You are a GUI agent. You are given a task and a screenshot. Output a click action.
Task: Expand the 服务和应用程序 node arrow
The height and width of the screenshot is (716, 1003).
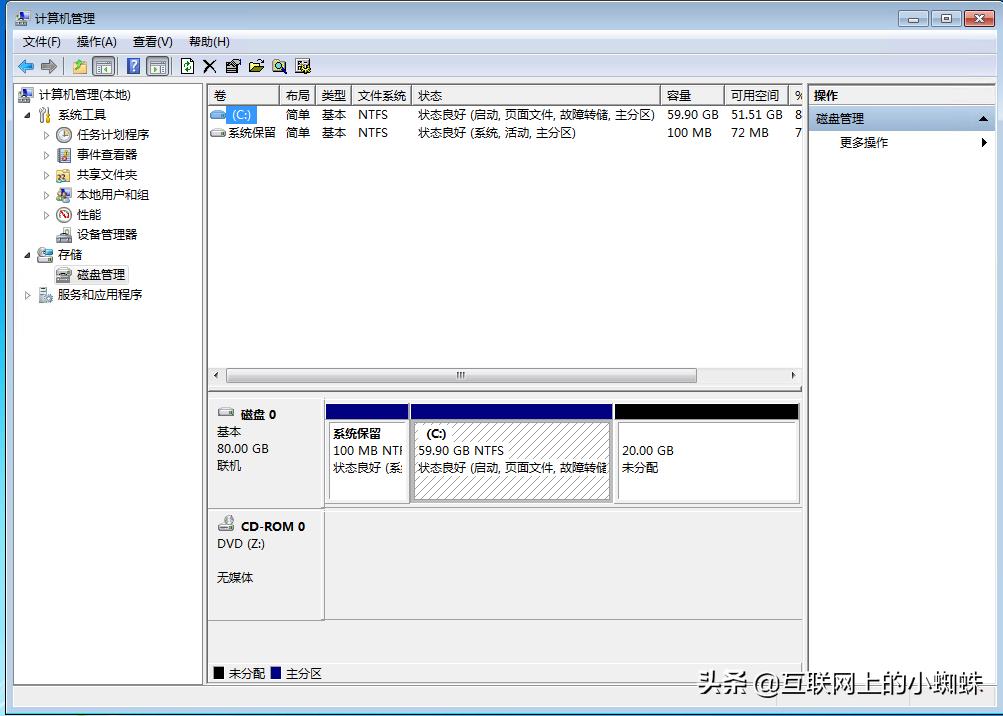point(27,295)
